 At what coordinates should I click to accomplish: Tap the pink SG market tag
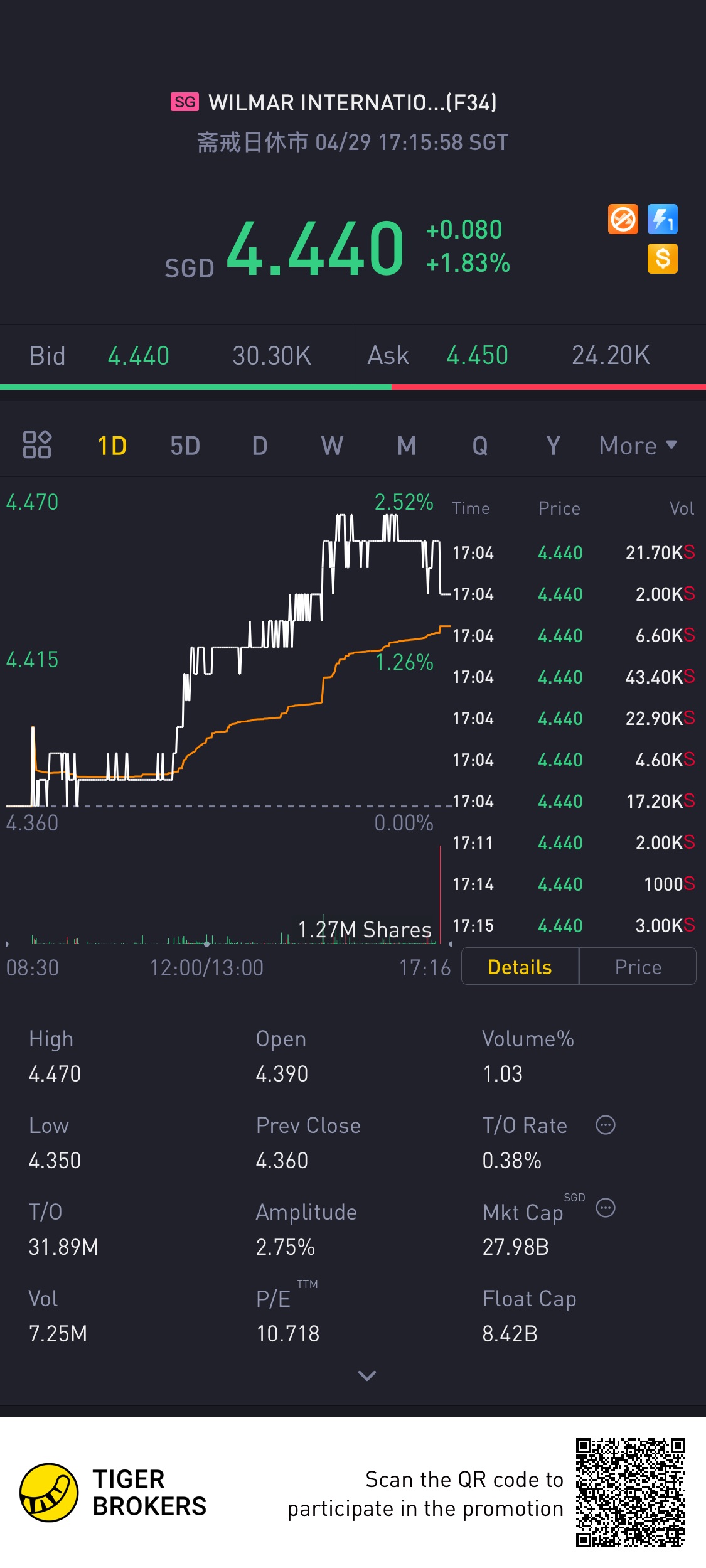pos(185,102)
